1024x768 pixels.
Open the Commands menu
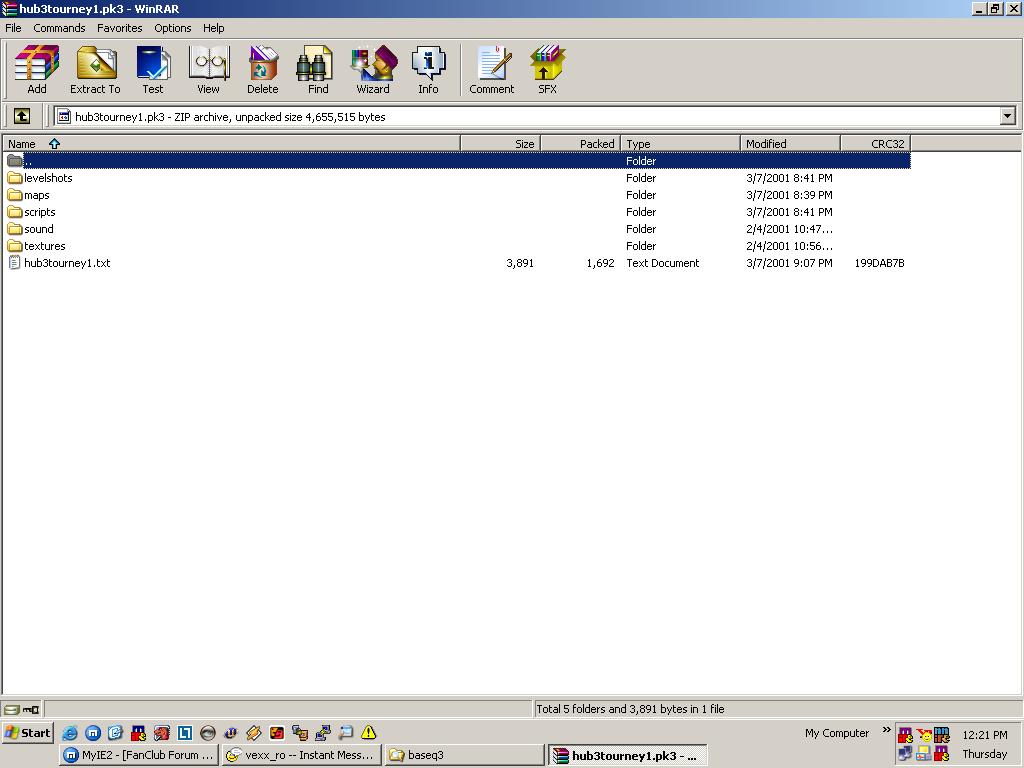tap(59, 28)
